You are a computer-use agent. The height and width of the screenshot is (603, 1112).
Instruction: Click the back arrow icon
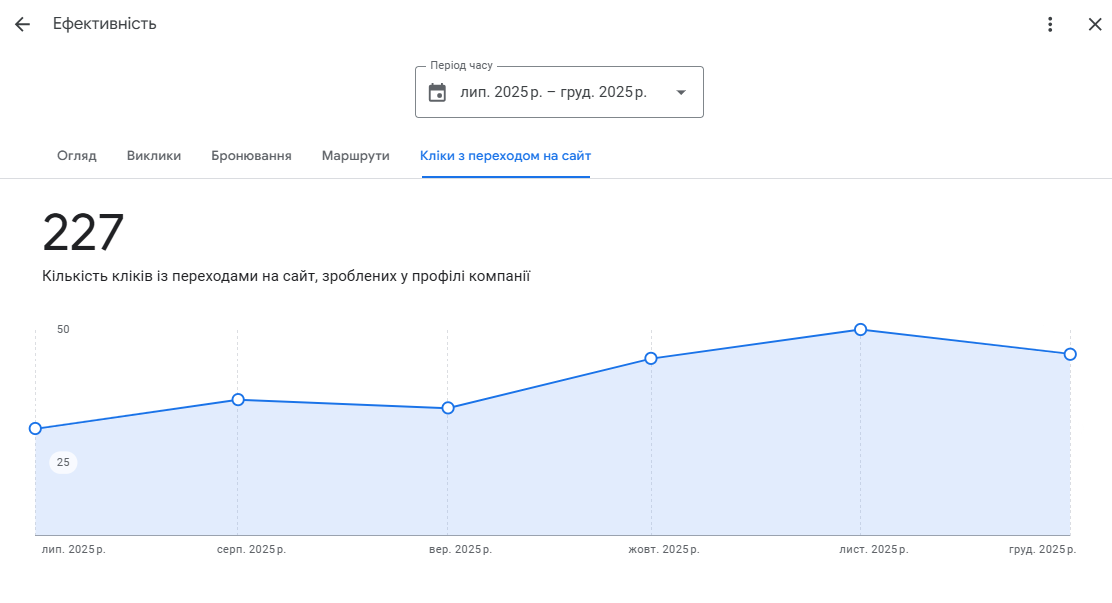click(x=22, y=24)
